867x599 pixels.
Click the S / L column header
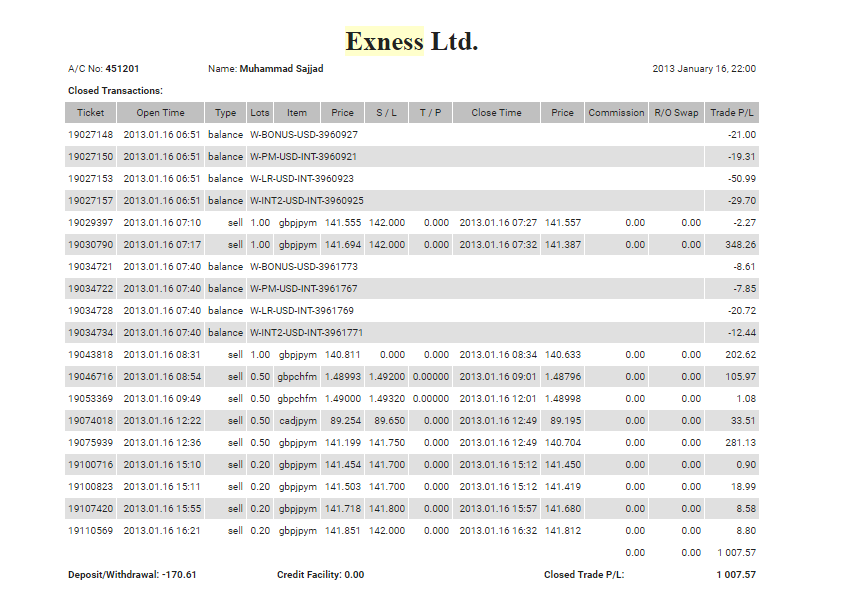coord(386,112)
